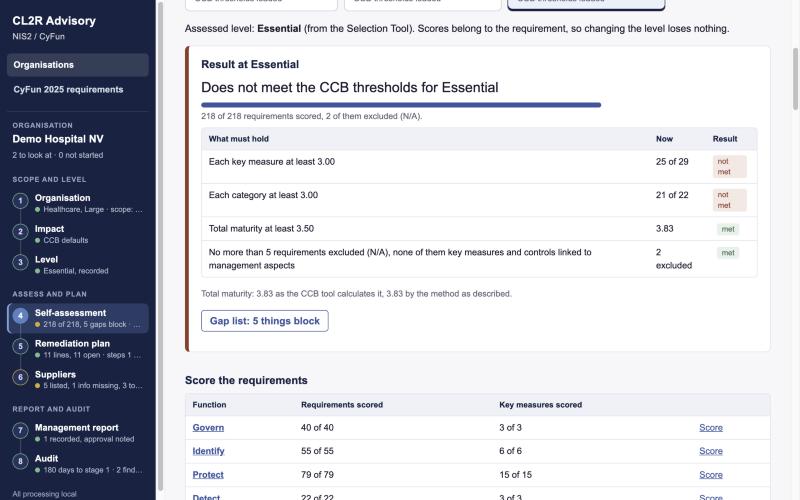
Task: Click the '2 excluded' value
Action: (673, 259)
